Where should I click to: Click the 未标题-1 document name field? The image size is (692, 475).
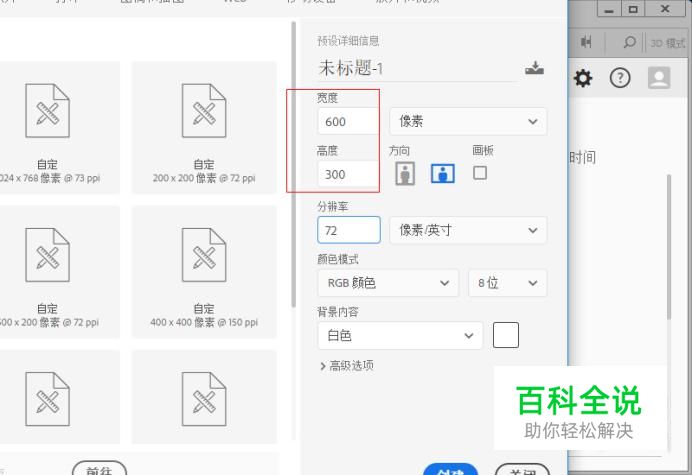pyautogui.click(x=417, y=68)
